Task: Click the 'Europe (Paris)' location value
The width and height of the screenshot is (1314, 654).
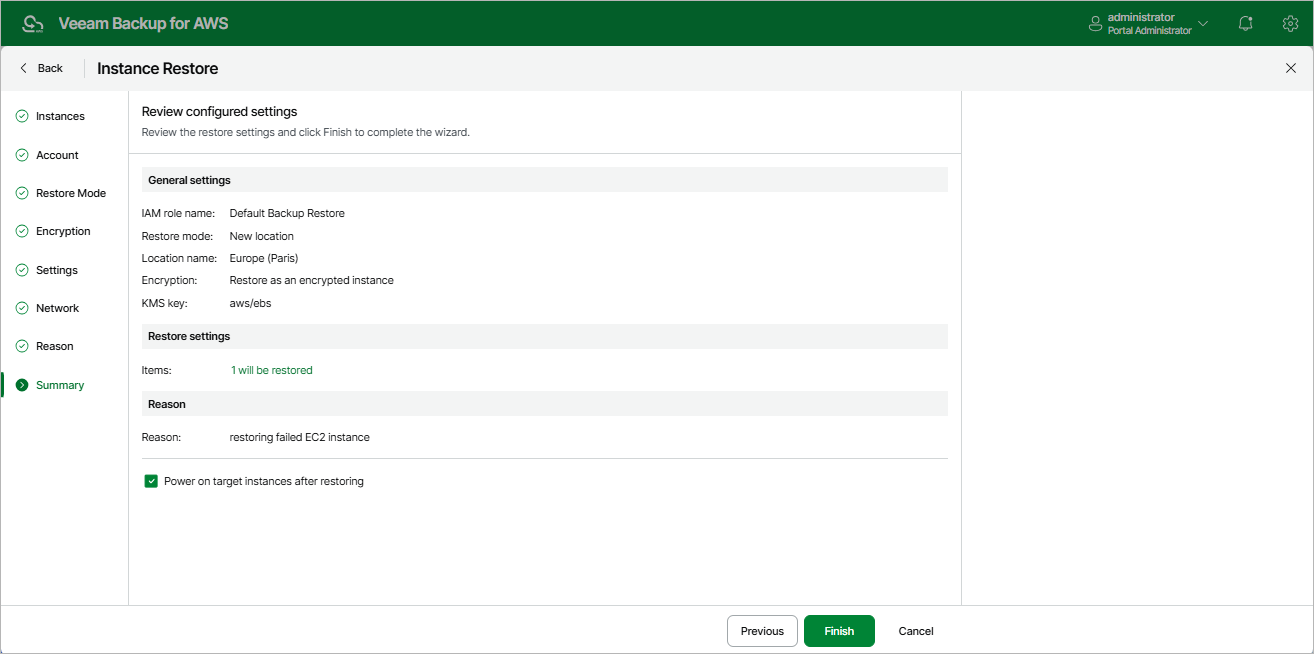Action: (264, 258)
